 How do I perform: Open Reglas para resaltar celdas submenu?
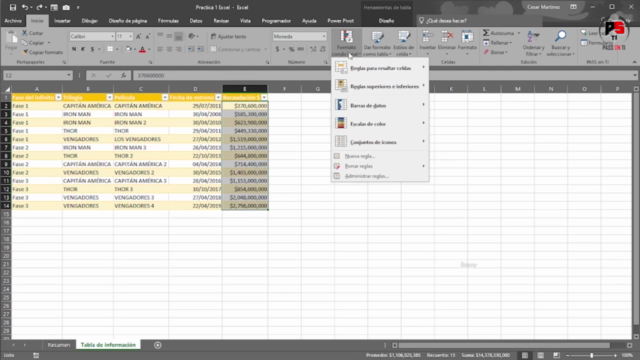coord(380,68)
